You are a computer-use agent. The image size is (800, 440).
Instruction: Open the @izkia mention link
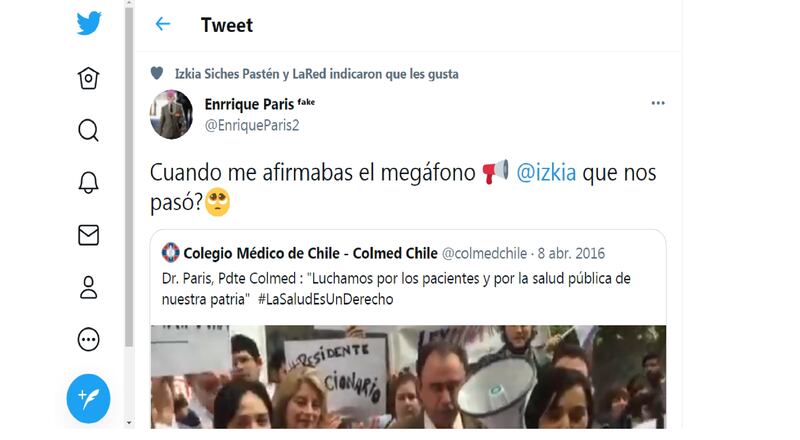(546, 173)
